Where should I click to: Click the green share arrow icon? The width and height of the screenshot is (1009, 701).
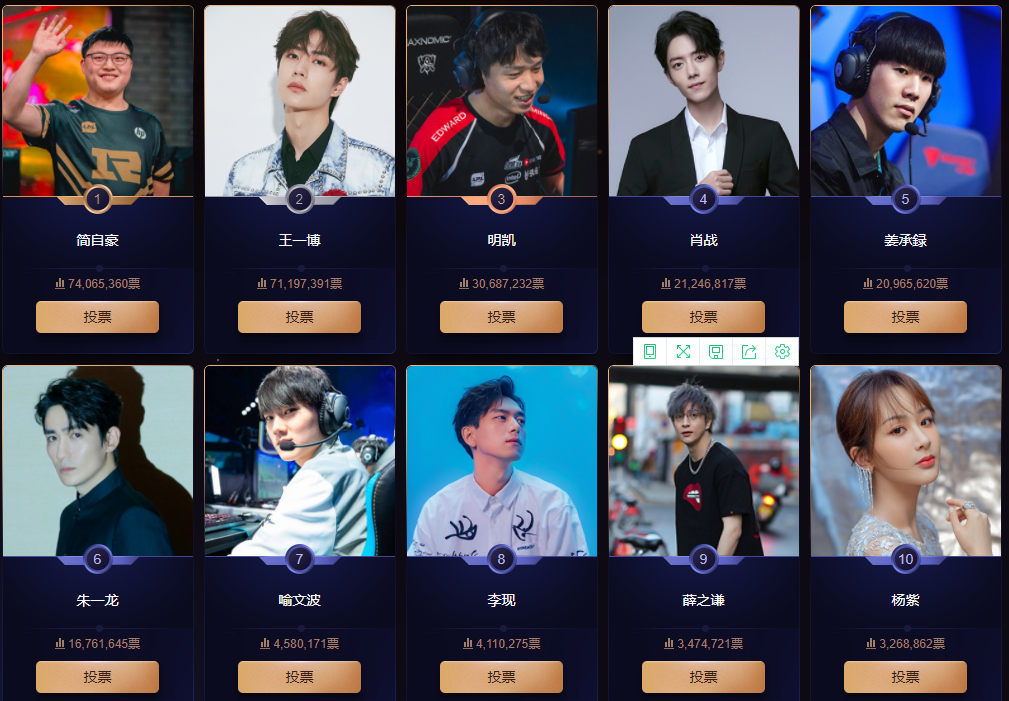(x=749, y=351)
